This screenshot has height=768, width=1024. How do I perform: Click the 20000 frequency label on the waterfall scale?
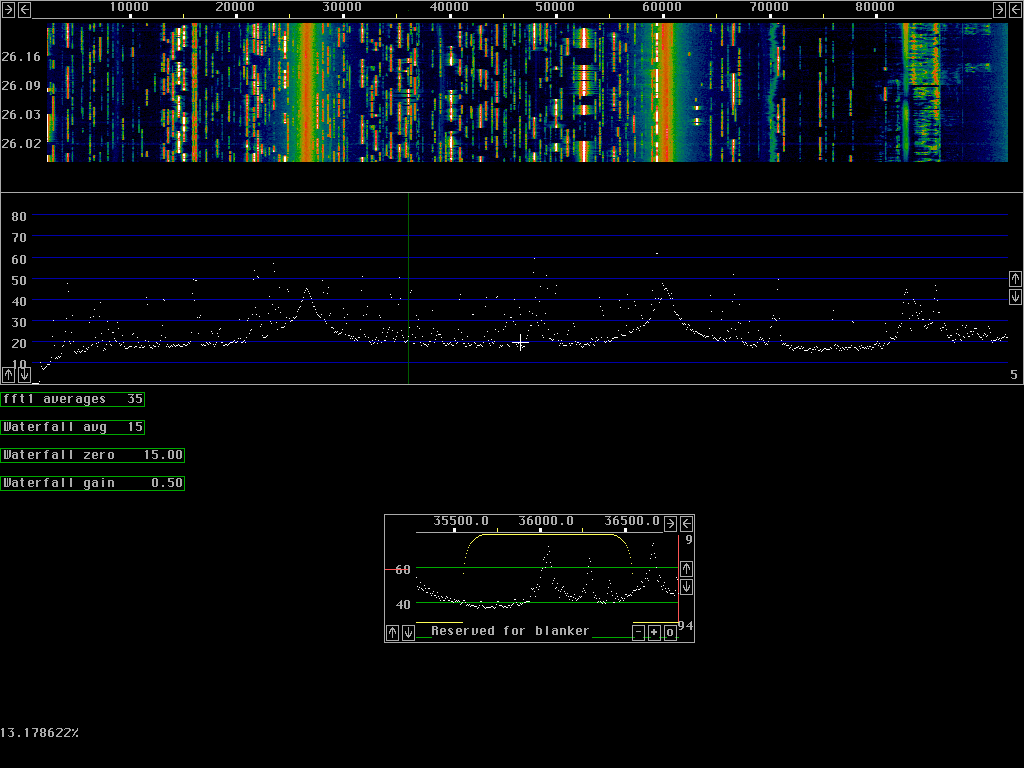[235, 7]
